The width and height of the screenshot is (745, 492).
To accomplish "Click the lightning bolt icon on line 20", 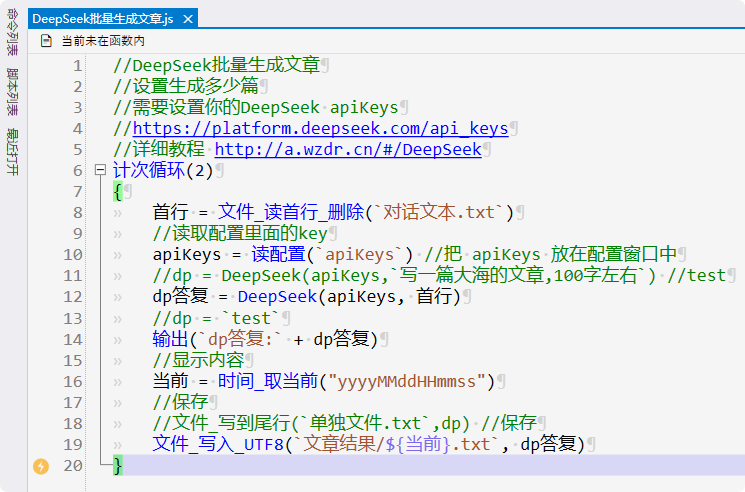I will [x=41, y=466].
